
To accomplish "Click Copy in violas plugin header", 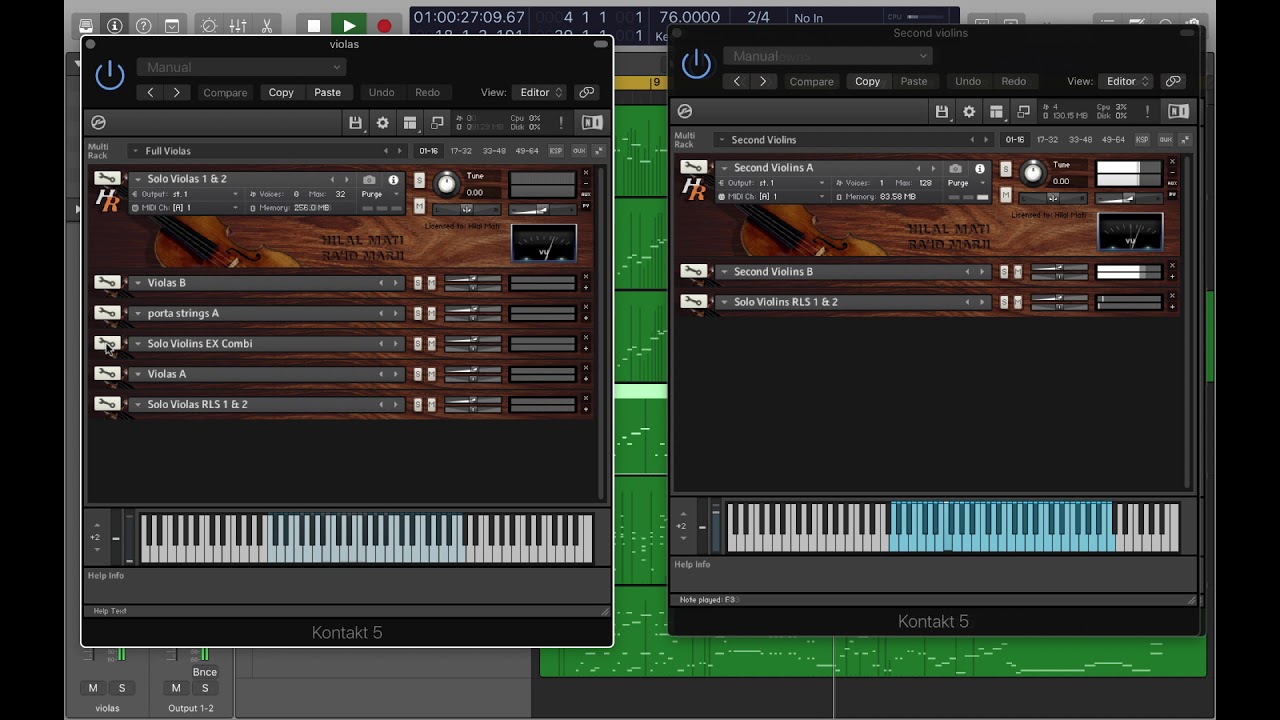I will coord(281,92).
